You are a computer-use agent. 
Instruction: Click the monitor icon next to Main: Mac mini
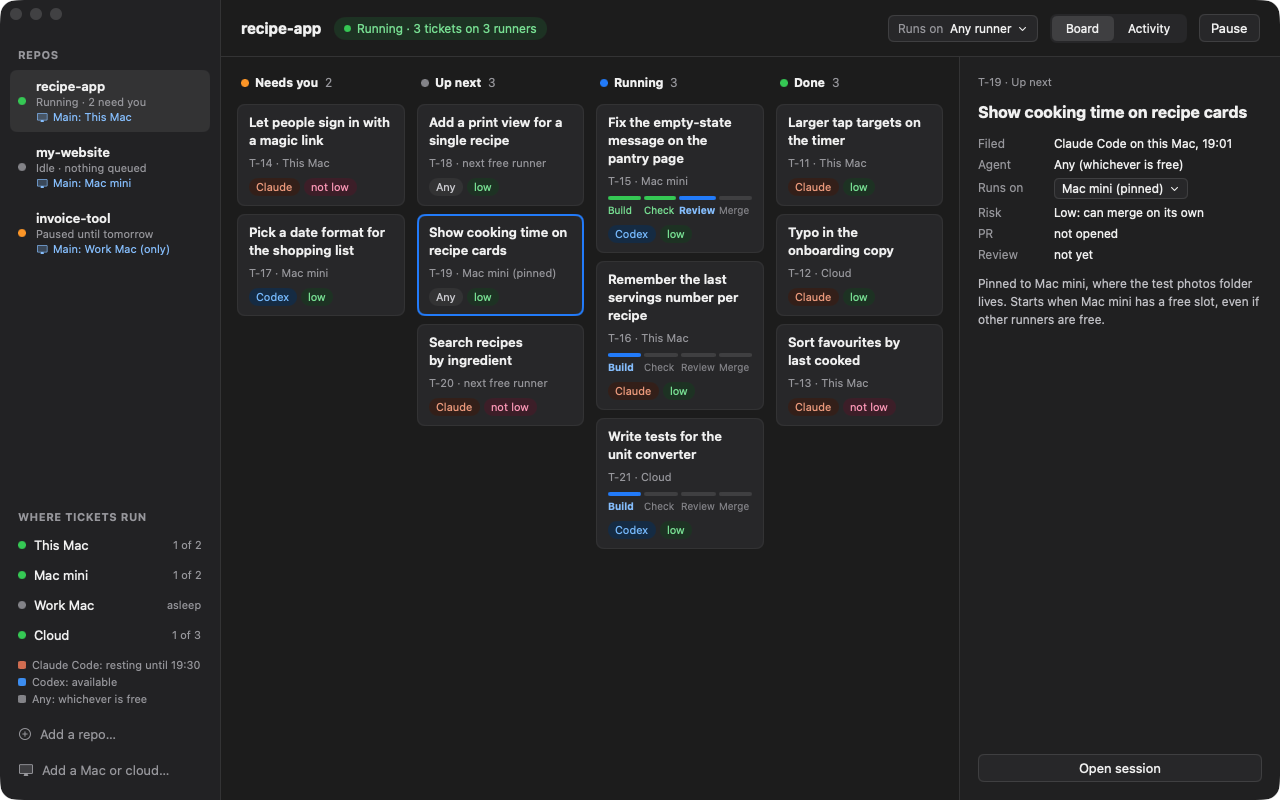[x=42, y=183]
